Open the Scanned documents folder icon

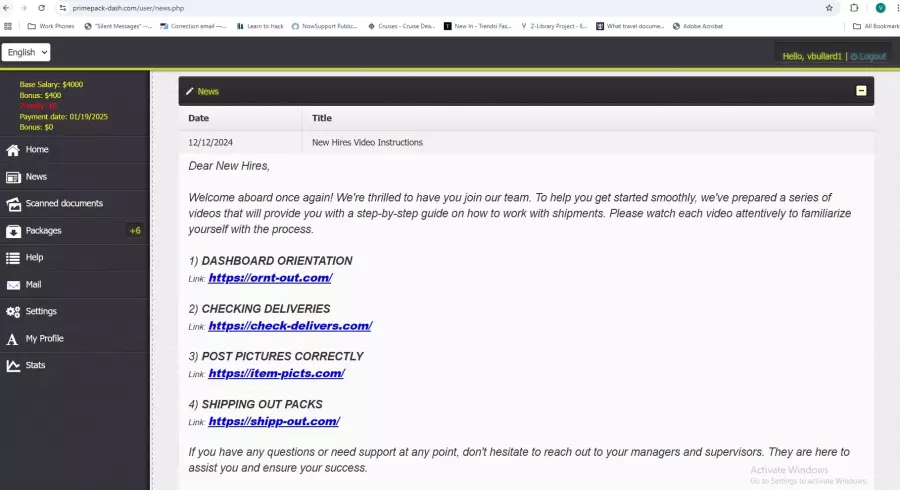pyautogui.click(x=13, y=204)
